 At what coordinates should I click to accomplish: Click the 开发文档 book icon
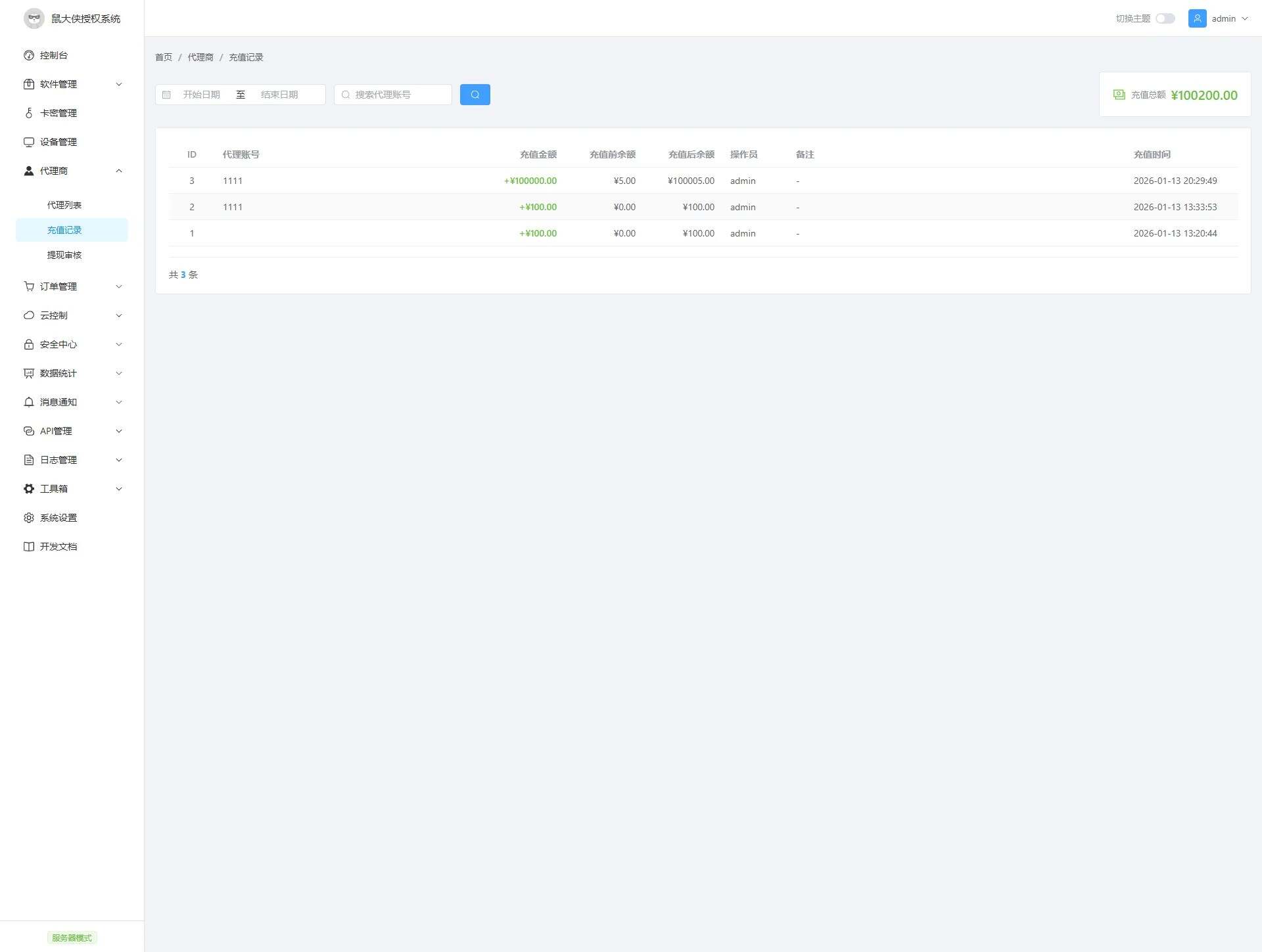(x=29, y=547)
